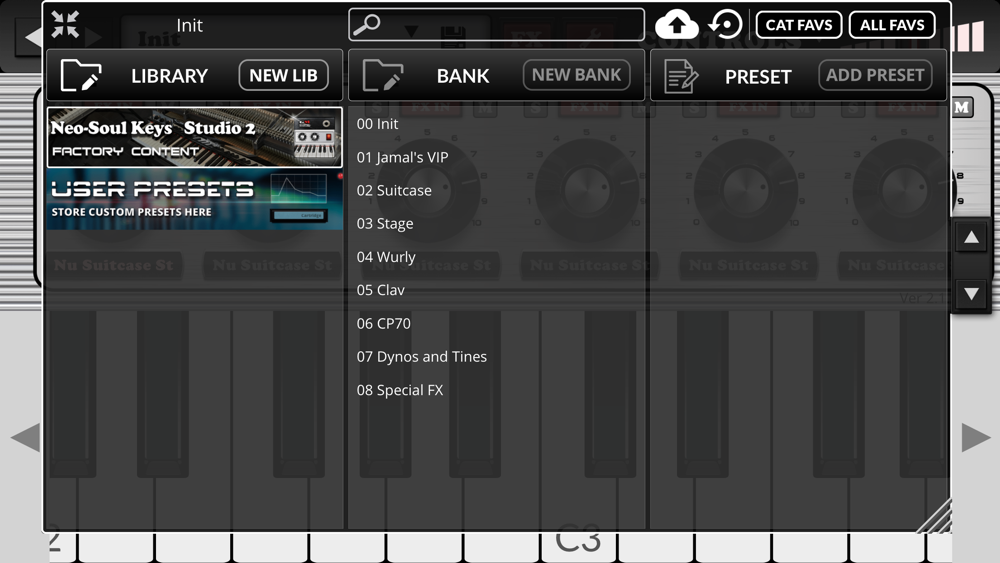
Task: Click the Library folder edit icon
Action: tap(80, 75)
